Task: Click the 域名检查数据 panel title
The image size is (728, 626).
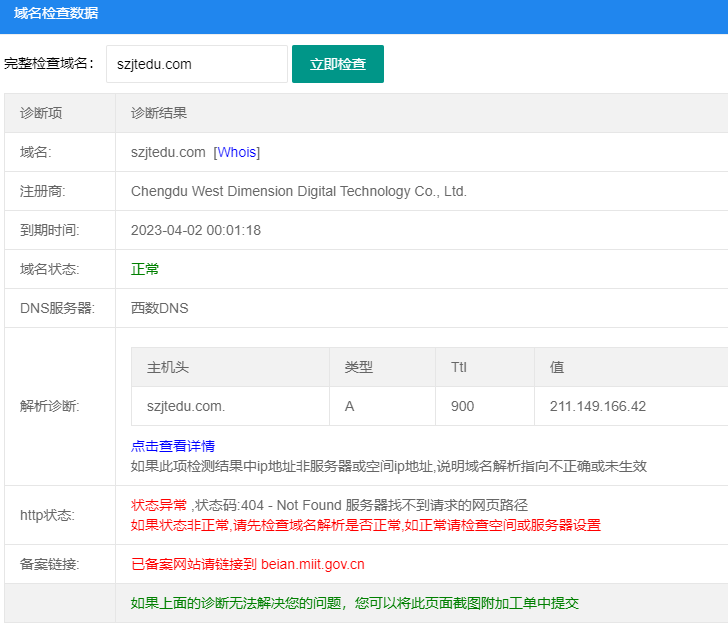Action: click(x=56, y=14)
